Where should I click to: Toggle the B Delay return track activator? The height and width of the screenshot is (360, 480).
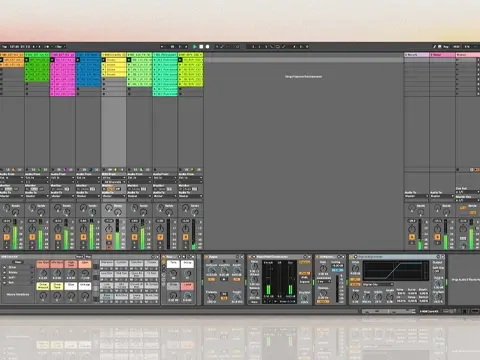point(437,237)
